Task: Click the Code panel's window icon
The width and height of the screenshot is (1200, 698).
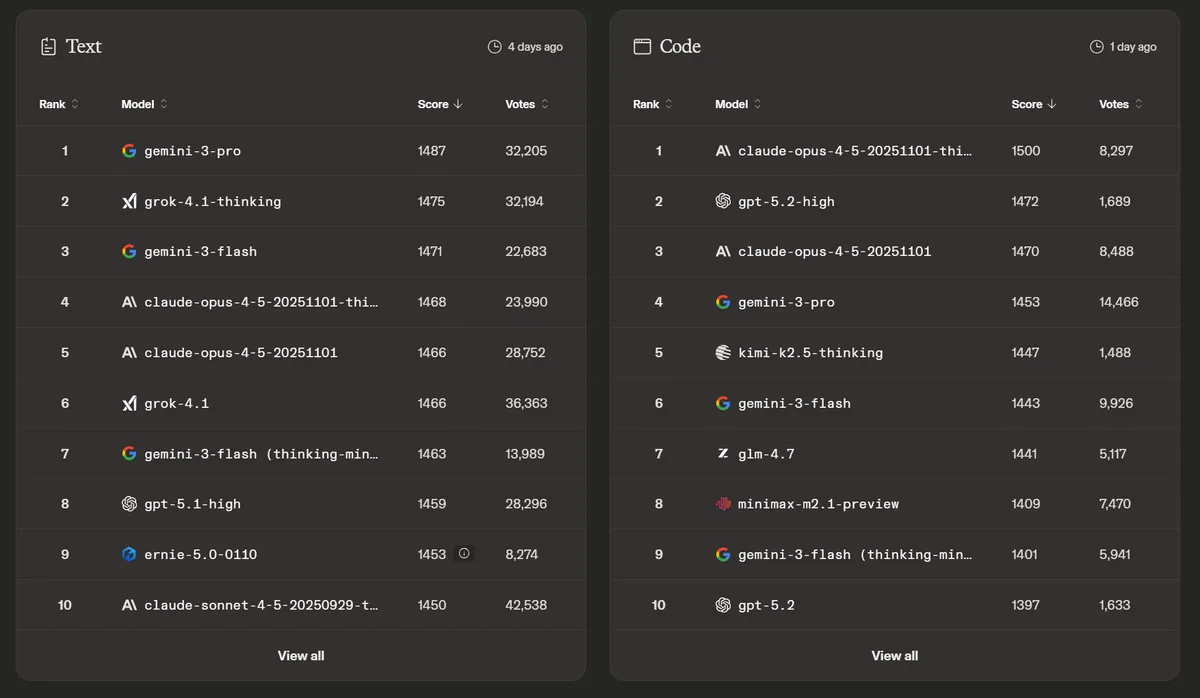Action: click(x=640, y=46)
